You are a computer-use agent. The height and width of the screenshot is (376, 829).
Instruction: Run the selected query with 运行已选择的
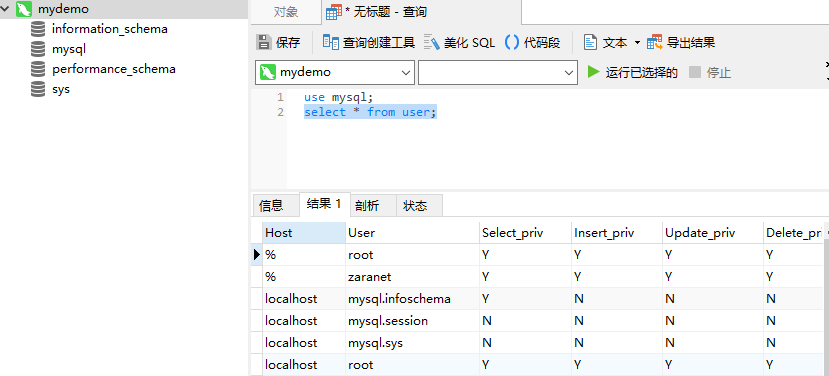633,72
